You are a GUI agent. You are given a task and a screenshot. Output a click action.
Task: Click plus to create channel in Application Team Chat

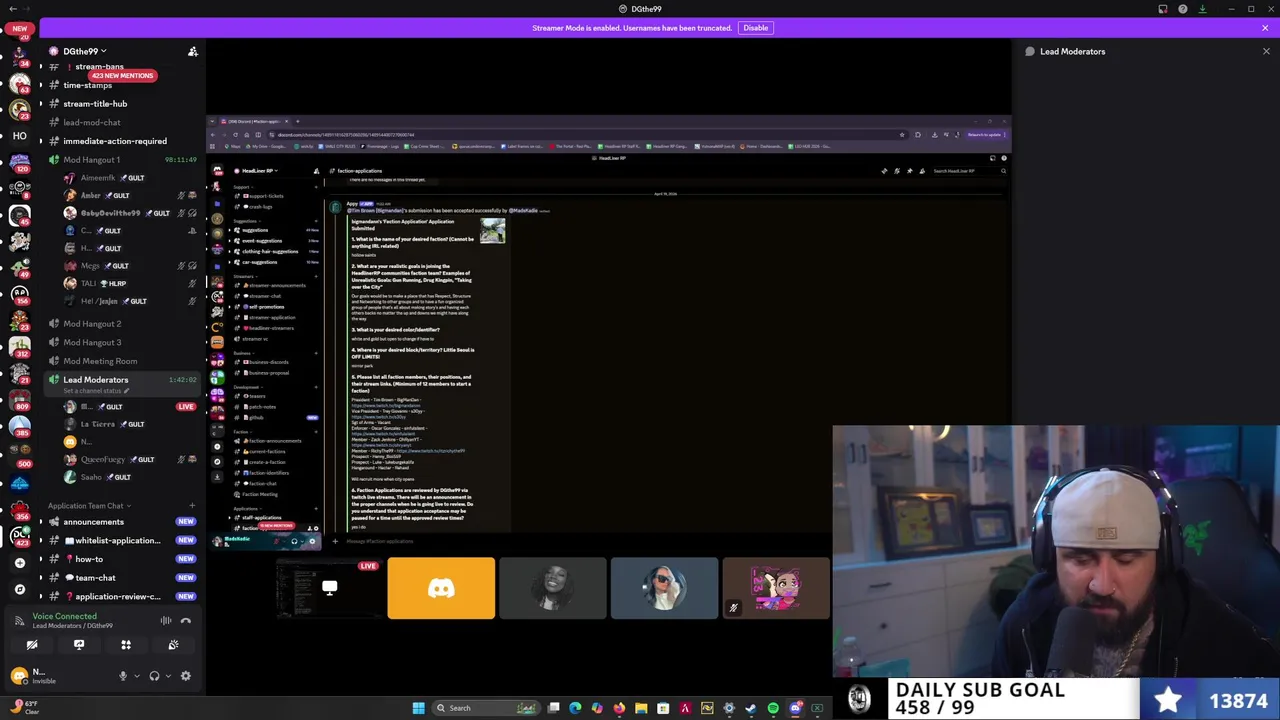tap(192, 506)
